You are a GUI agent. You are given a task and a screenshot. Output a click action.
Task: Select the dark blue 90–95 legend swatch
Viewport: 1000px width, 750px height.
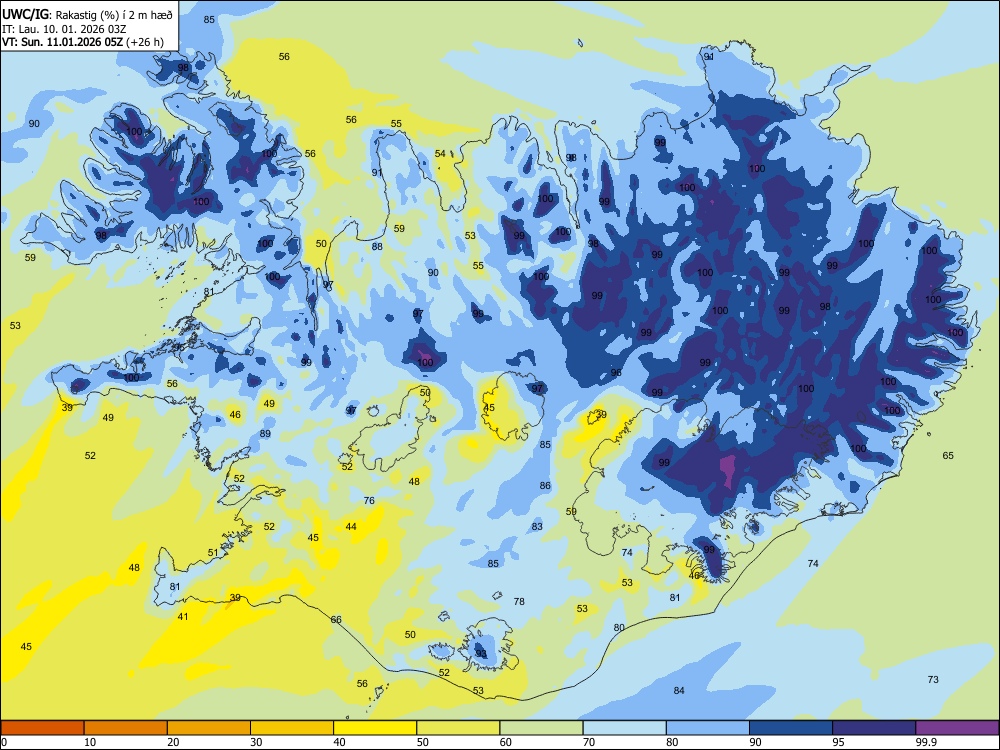pos(791,728)
